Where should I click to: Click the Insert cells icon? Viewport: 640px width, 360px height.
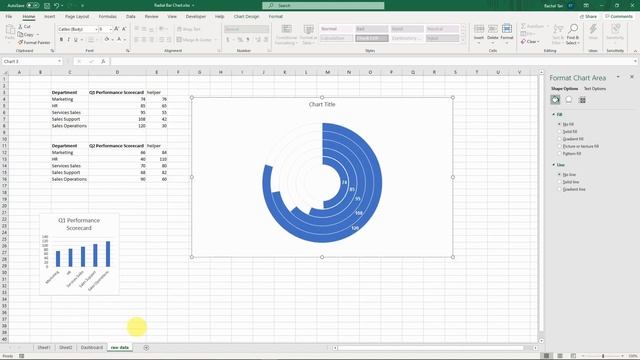click(479, 29)
